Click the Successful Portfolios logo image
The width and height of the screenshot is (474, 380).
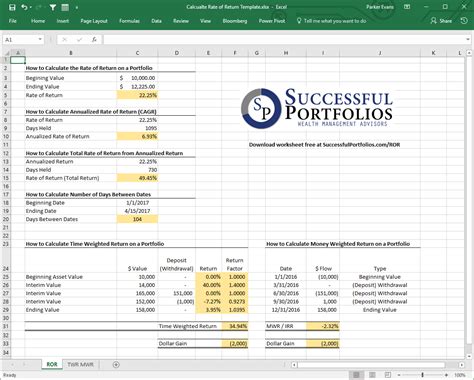click(x=317, y=108)
